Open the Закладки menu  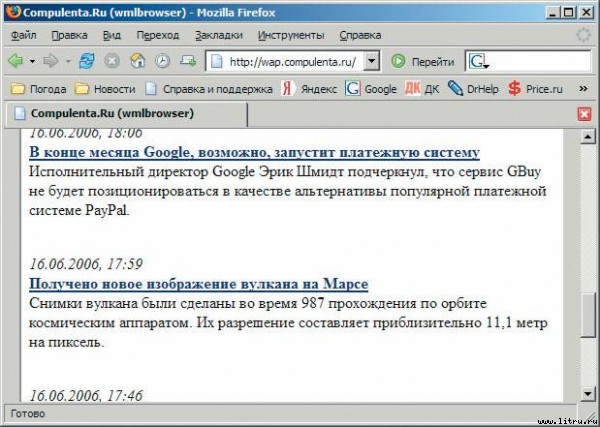[219, 35]
